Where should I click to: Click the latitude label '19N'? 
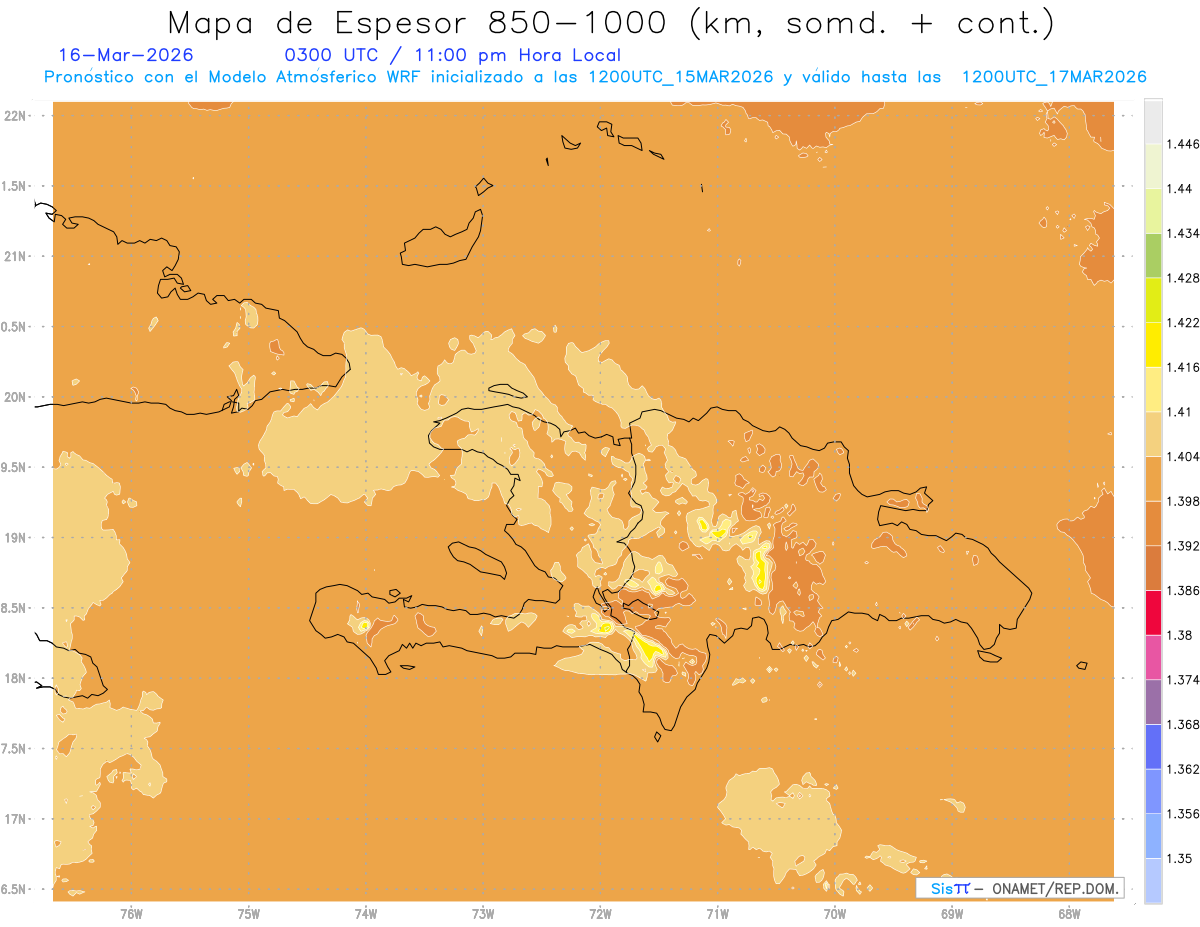[16, 538]
